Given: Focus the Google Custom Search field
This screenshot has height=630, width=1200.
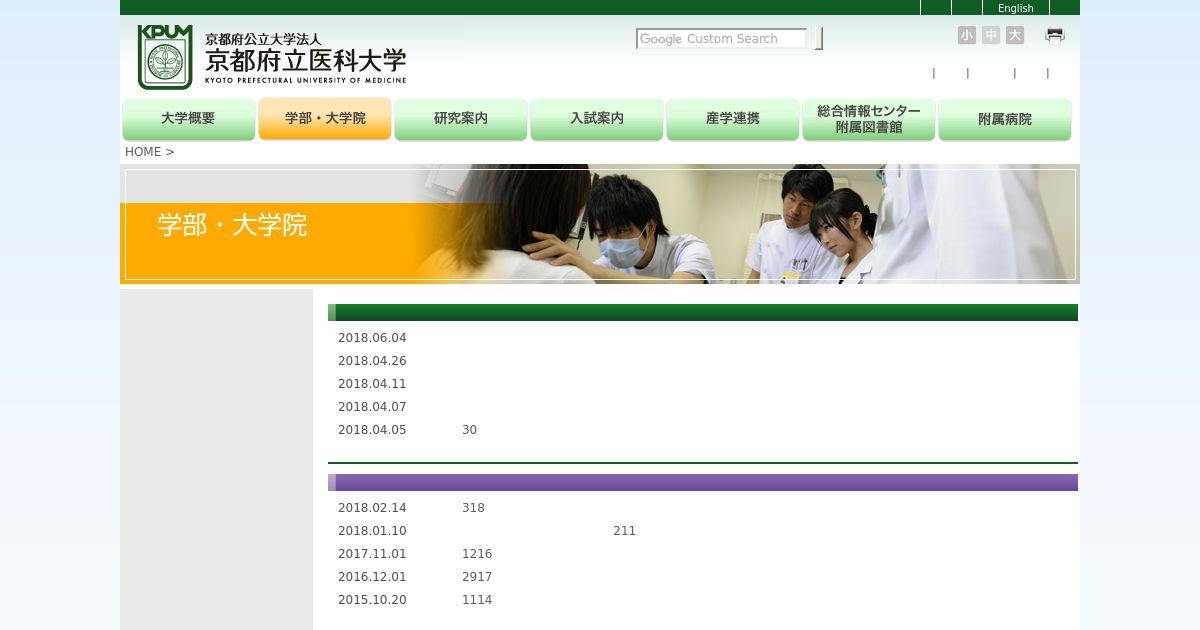Looking at the screenshot, I should (x=721, y=39).
